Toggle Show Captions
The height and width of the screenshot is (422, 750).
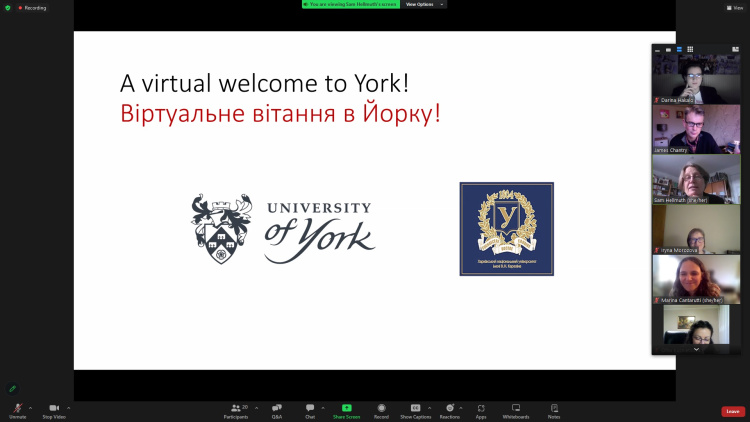[416, 411]
